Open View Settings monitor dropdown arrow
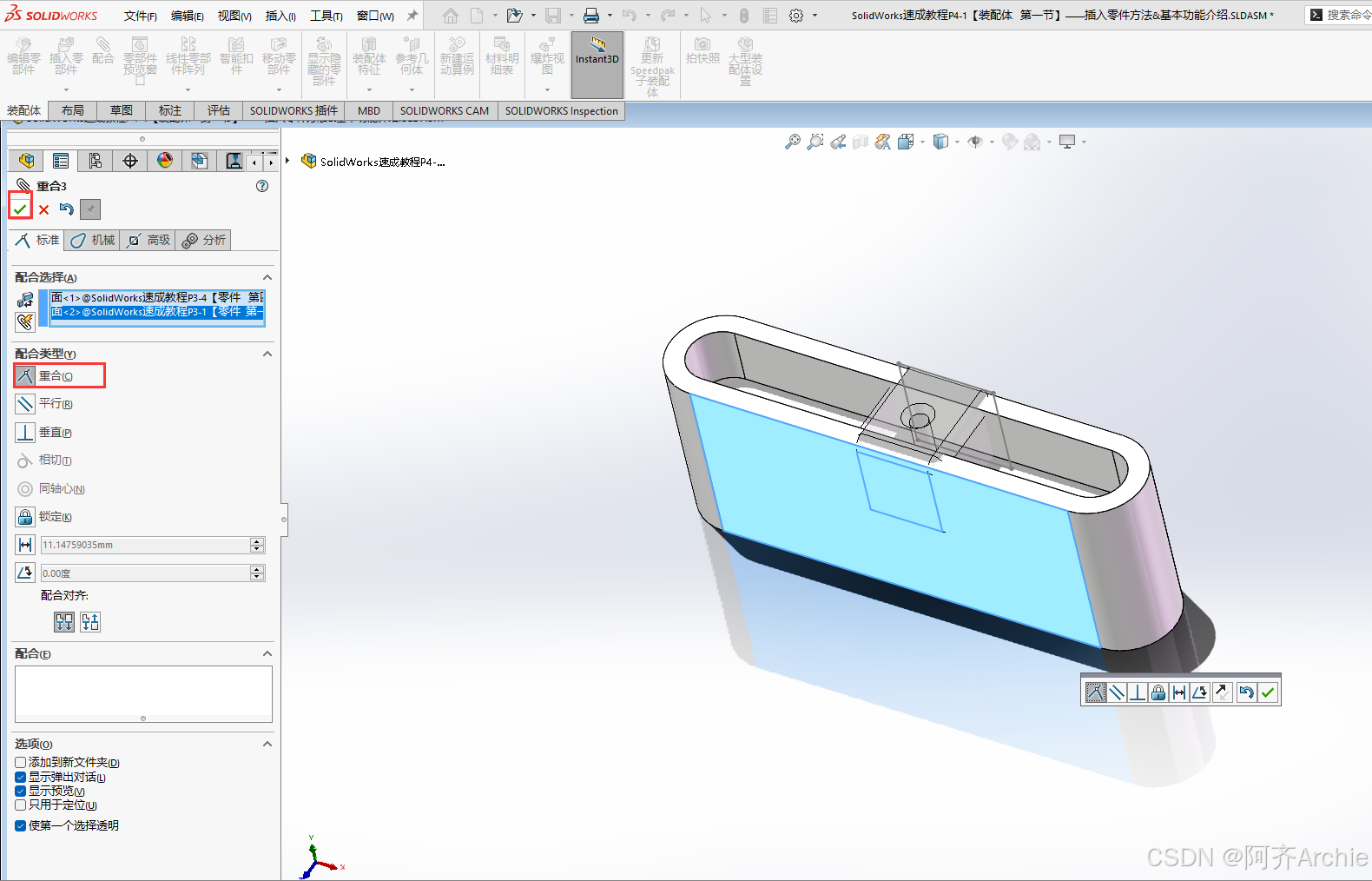Viewport: 1372px width, 881px height. pos(1084,142)
